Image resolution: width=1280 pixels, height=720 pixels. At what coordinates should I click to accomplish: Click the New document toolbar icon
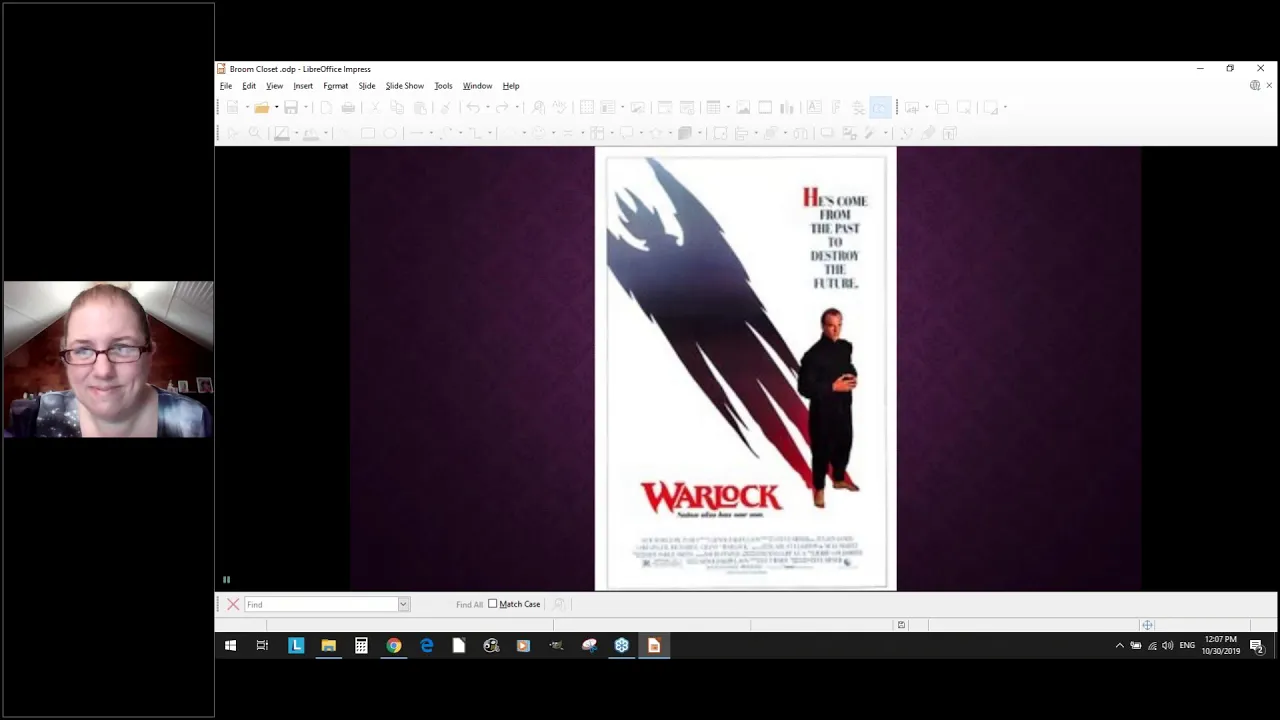click(x=233, y=107)
